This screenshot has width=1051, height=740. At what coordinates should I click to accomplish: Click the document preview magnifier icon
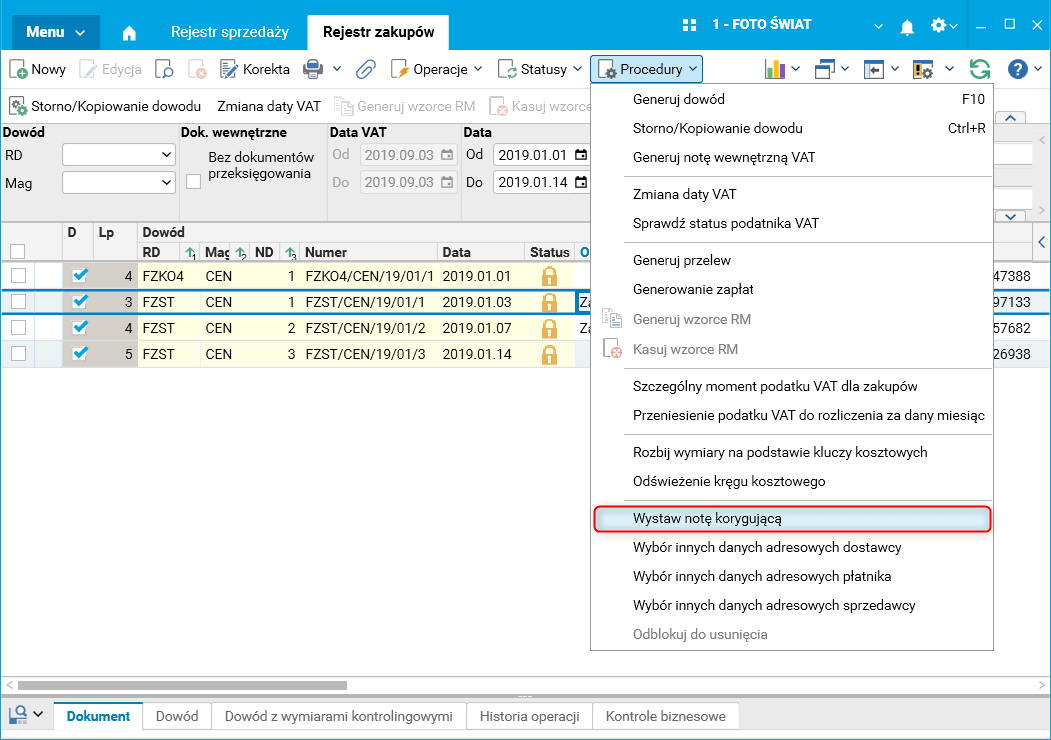pyautogui.click(x=164, y=69)
